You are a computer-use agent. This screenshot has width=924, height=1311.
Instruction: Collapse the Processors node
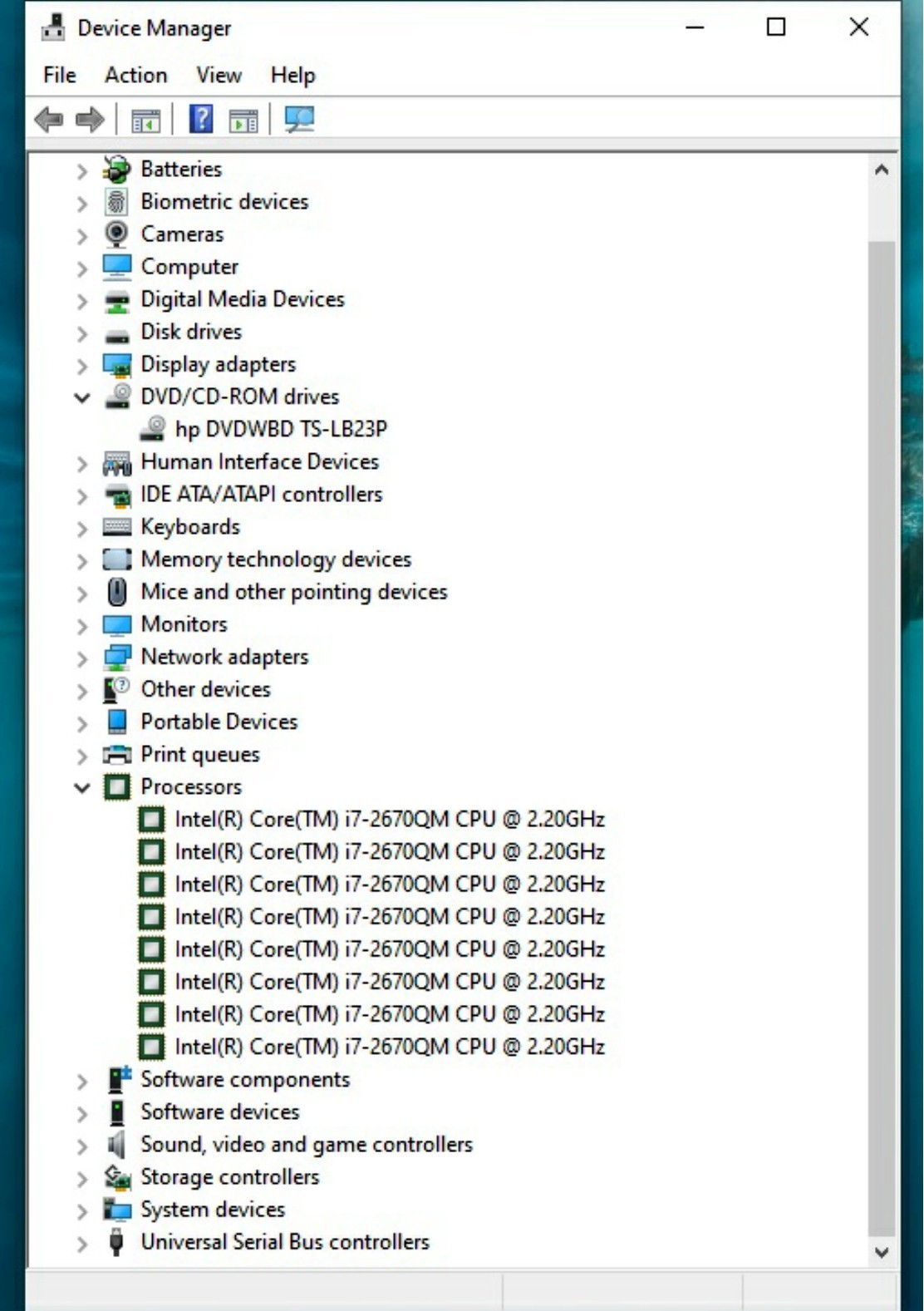point(81,787)
